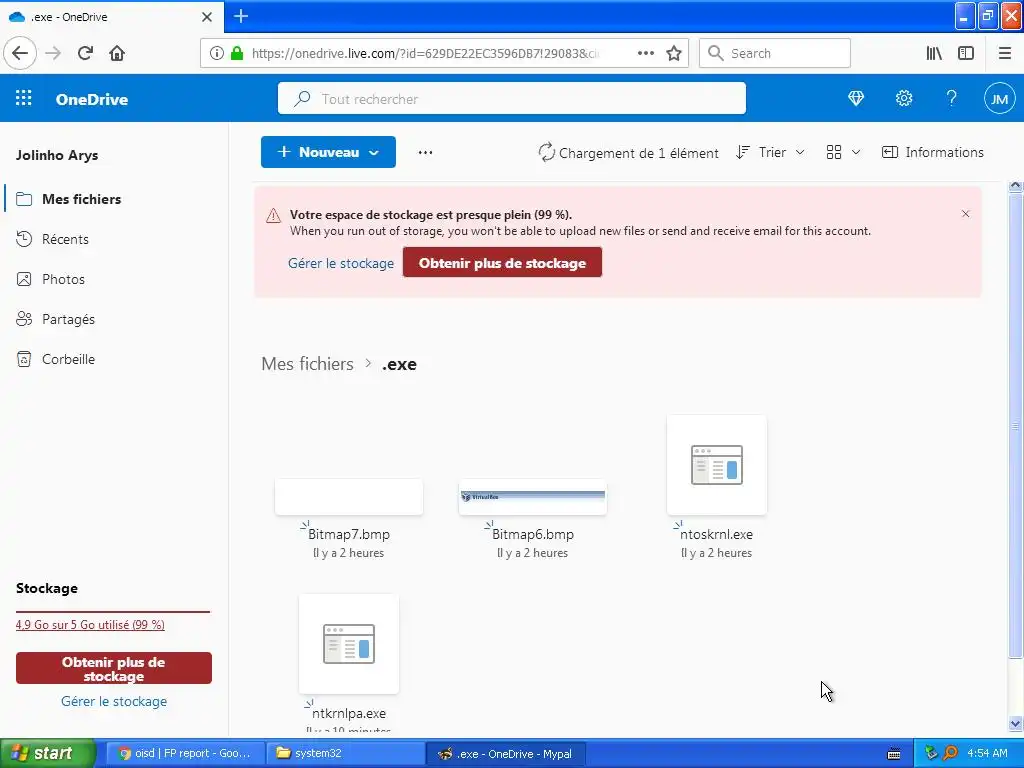Navigate to Mes fichiers in sidebar
1024x768 pixels.
[82, 199]
